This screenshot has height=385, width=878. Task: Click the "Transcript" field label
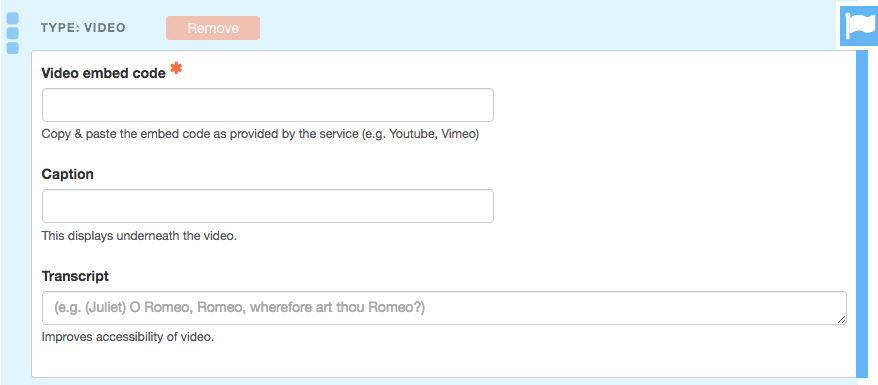tap(75, 276)
